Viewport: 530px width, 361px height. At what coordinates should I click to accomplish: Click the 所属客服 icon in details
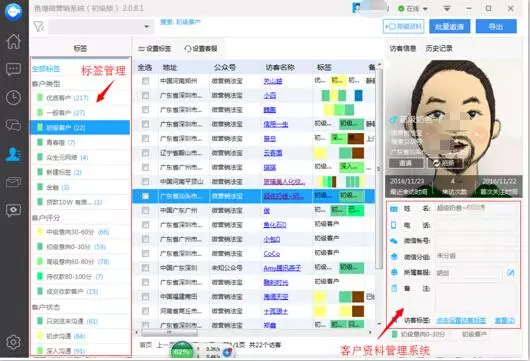pos(394,272)
